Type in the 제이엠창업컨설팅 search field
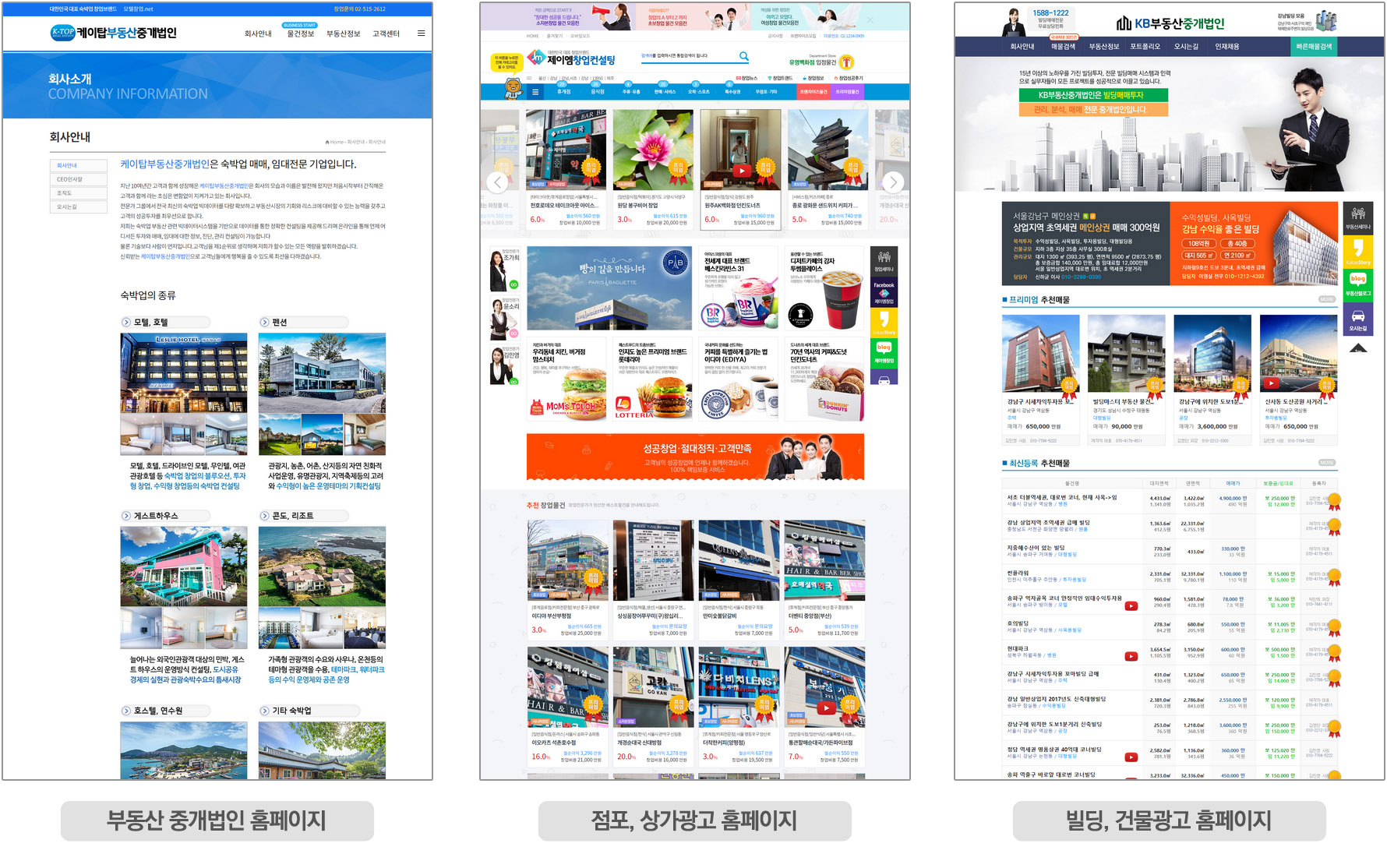This screenshot has height=868, width=1387. [686, 56]
